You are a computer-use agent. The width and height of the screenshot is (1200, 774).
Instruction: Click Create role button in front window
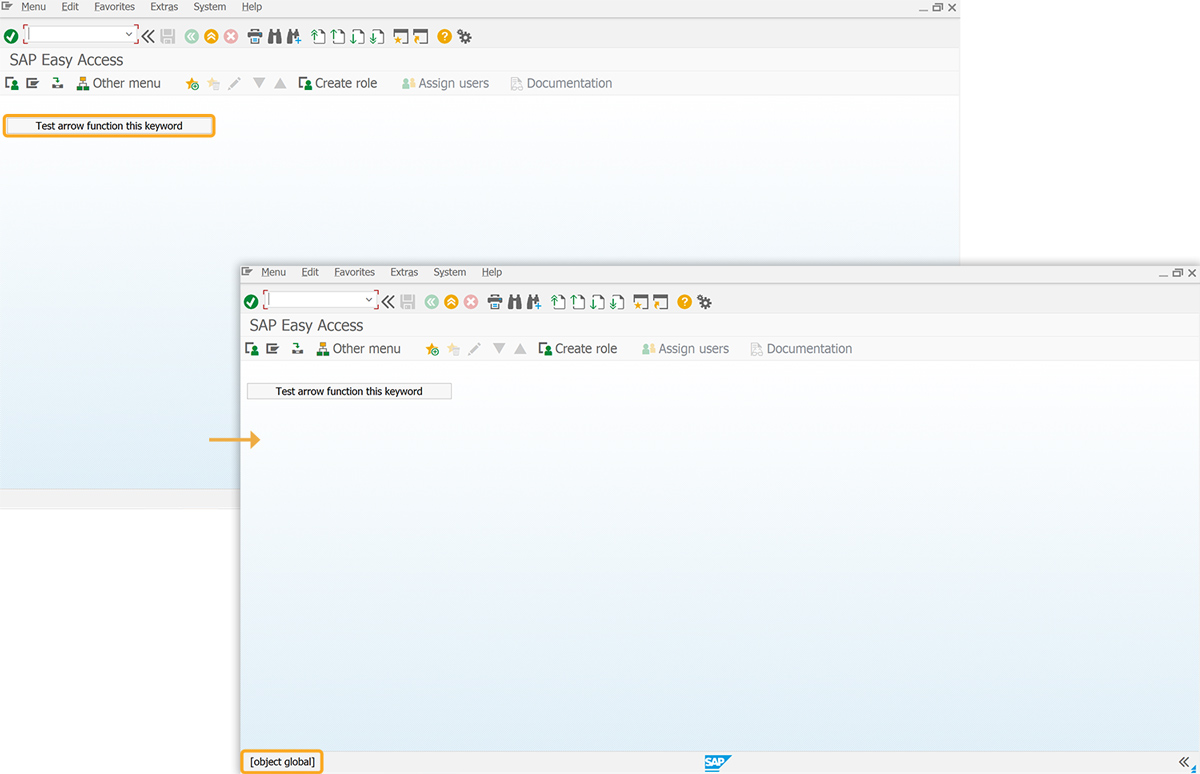(x=577, y=349)
